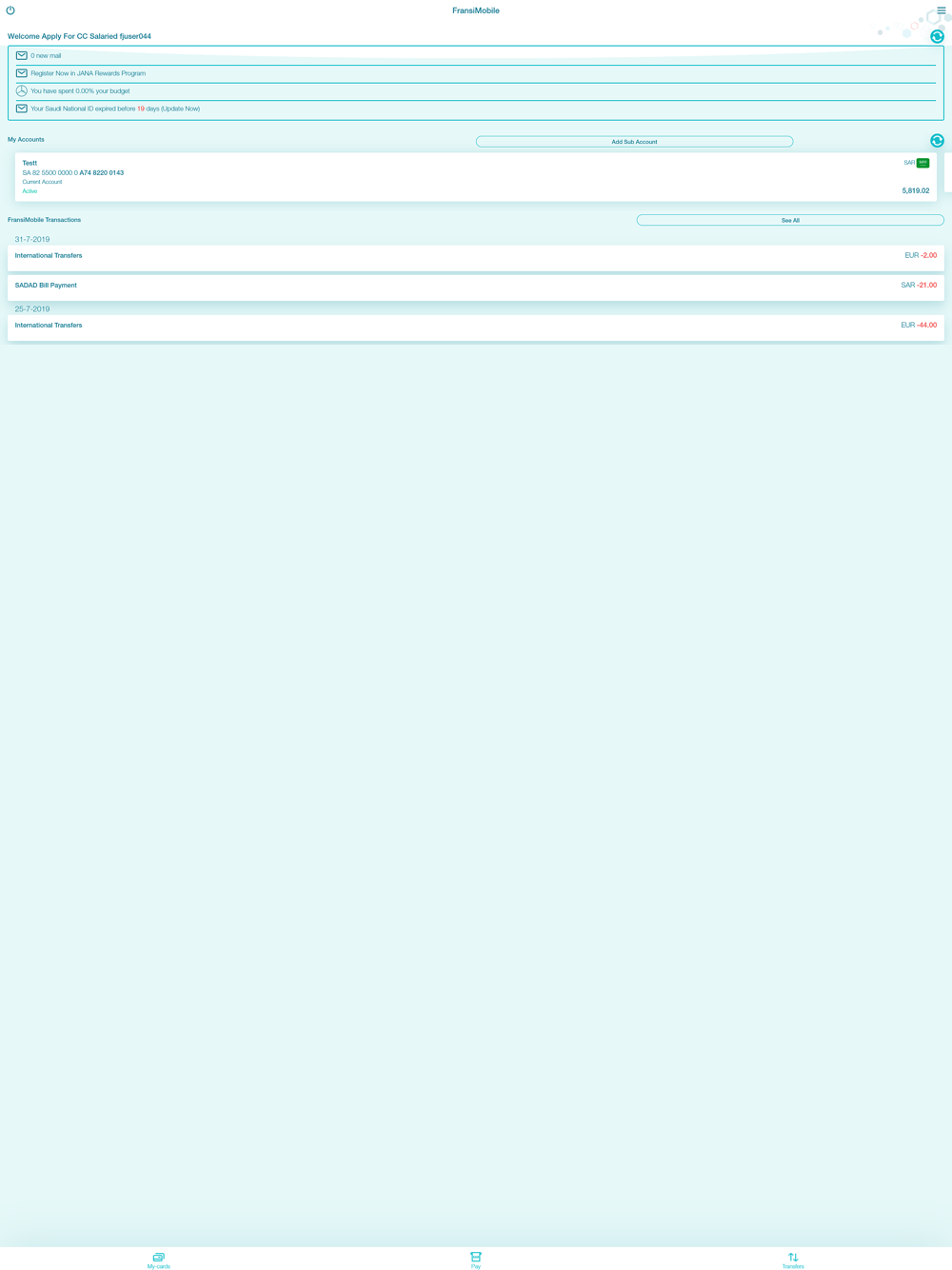Refresh the My Accounts list
This screenshot has width=952, height=1270.
point(937,141)
